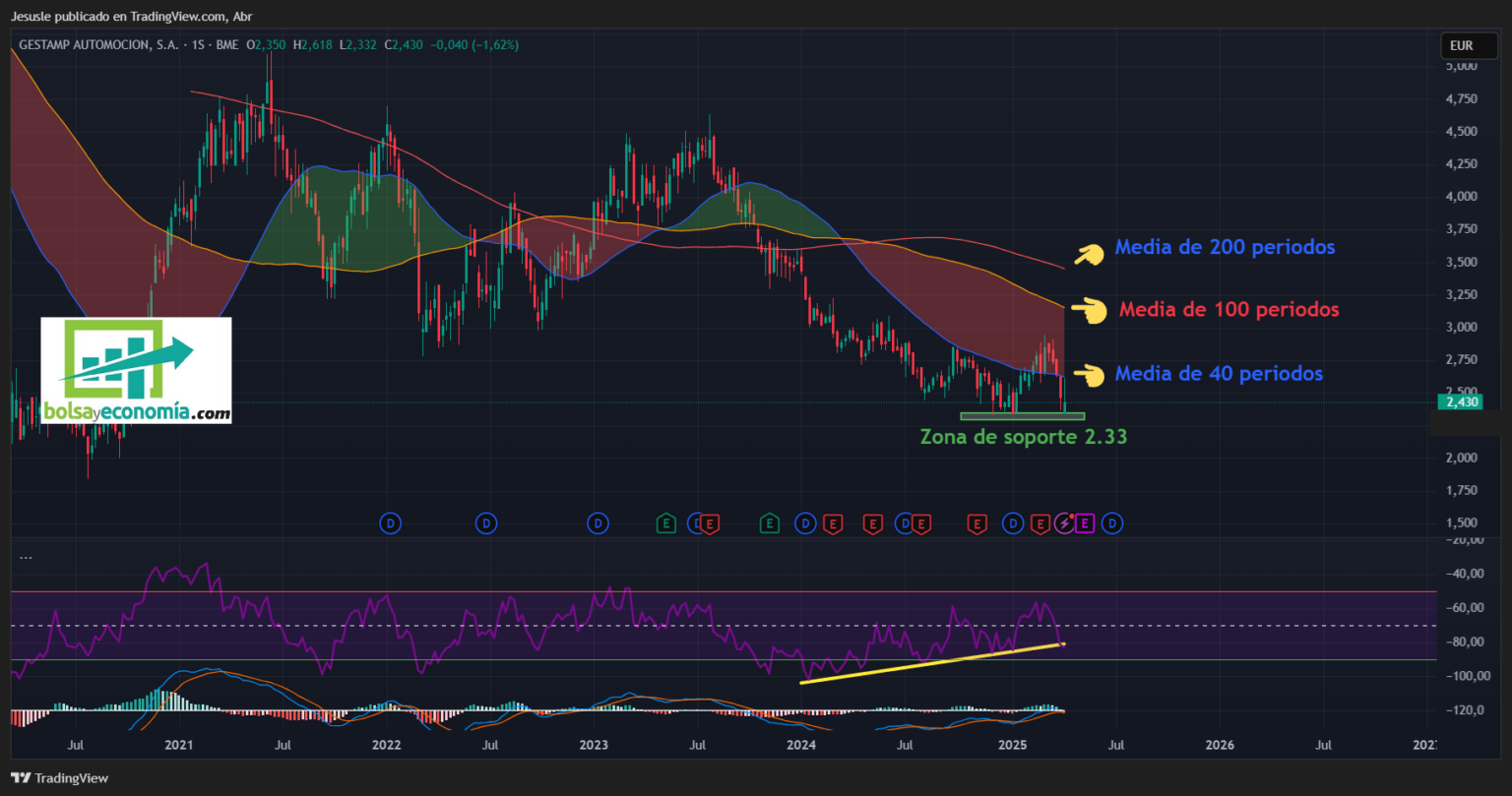Viewport: 1512px width, 796px height.
Task: Click the 2025 label on the time axis
Action: click(x=1013, y=746)
